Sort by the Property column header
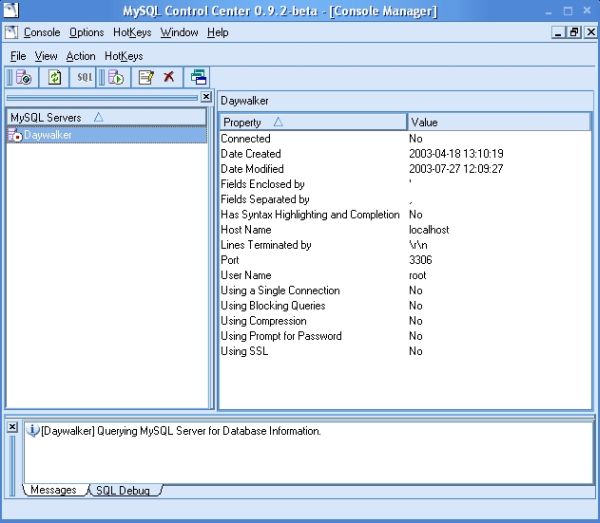This screenshot has width=600, height=523. tap(313, 122)
